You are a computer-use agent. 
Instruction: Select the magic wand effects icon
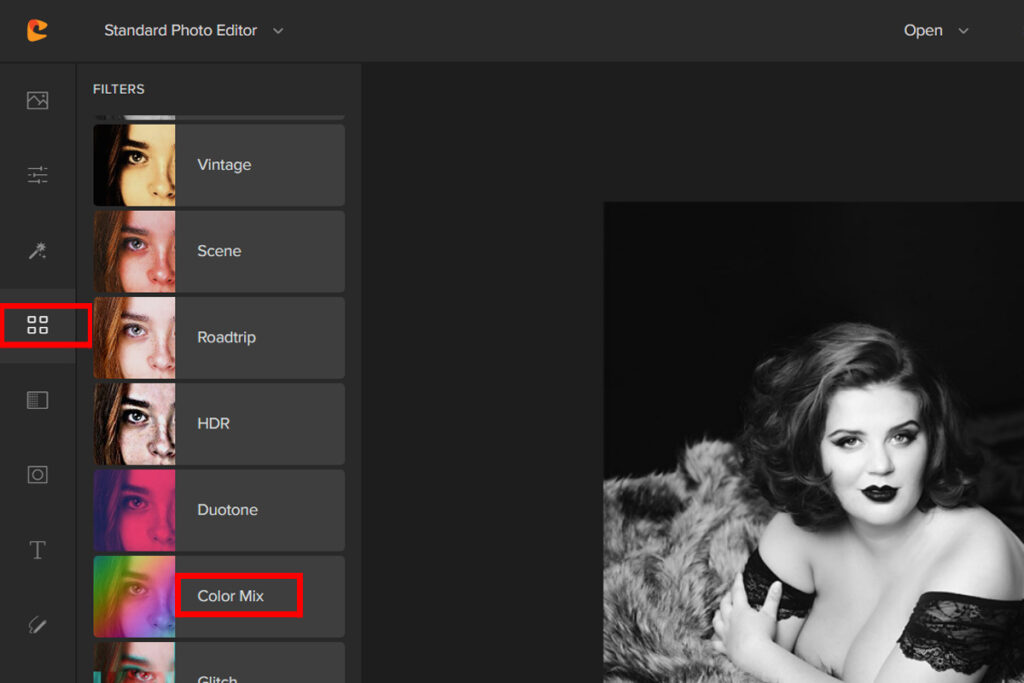[x=37, y=250]
